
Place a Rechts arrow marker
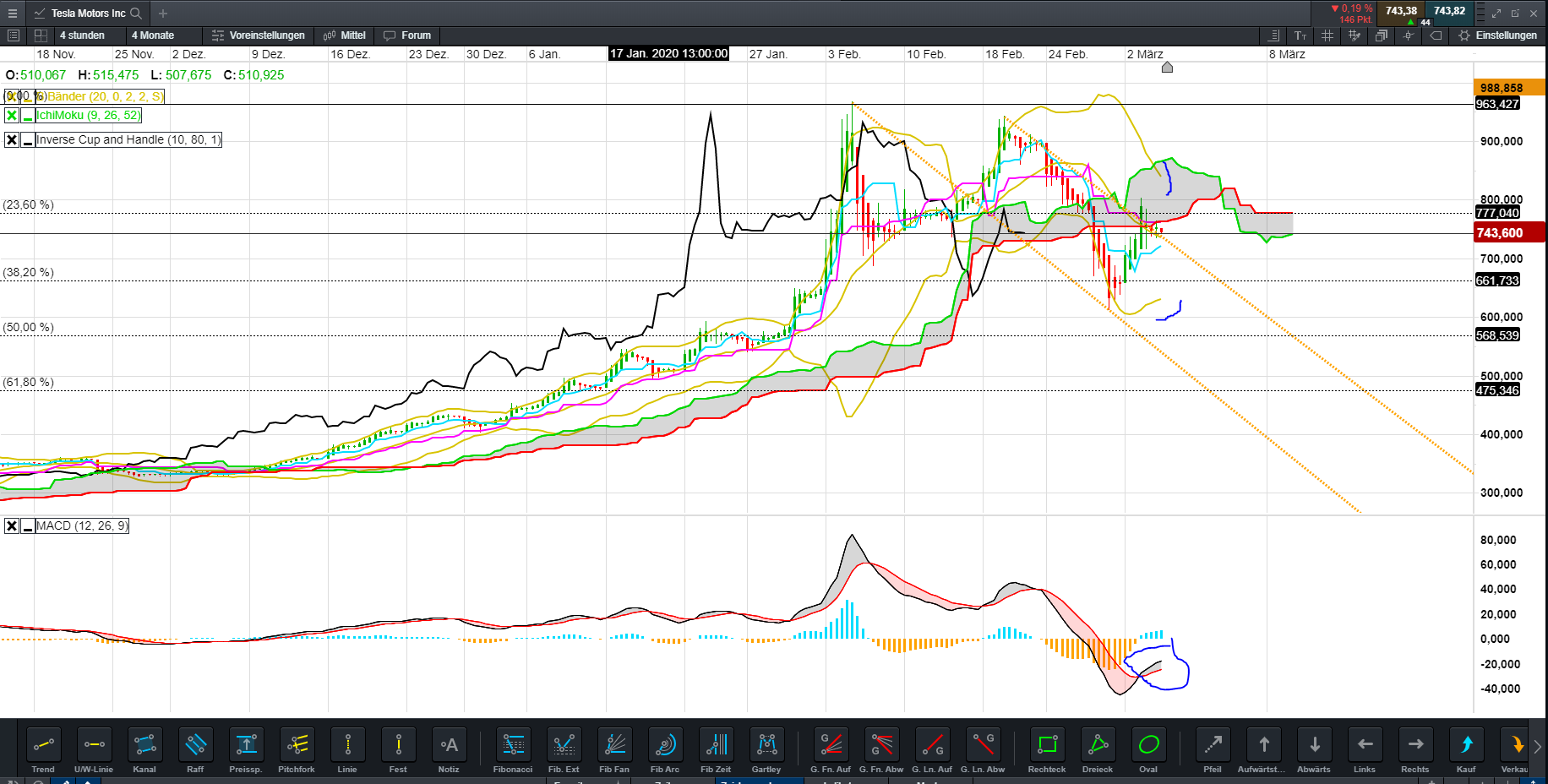(x=1415, y=750)
